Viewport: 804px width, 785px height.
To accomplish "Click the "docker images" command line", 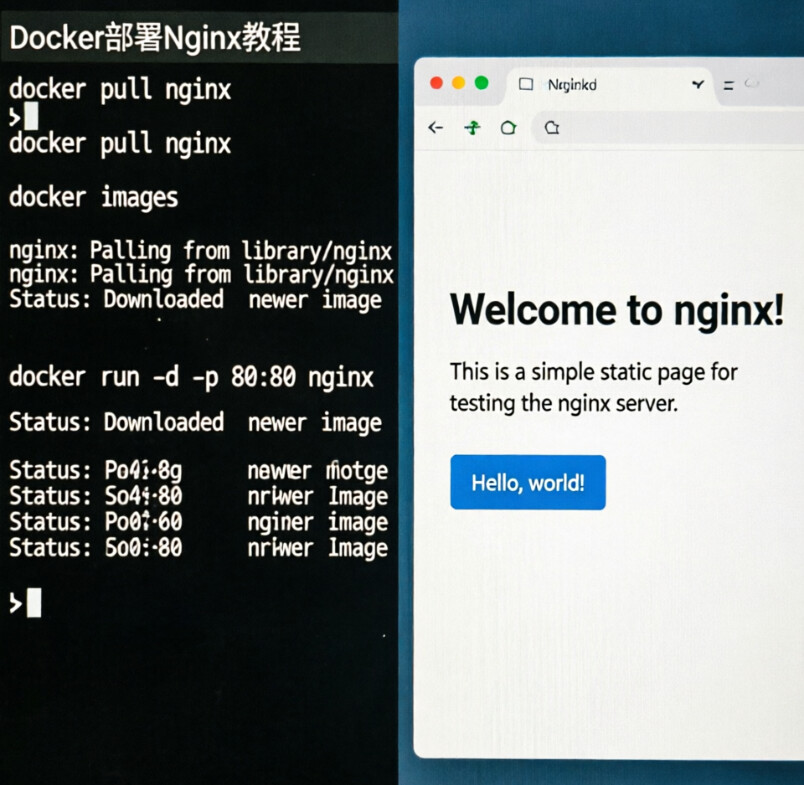I will [x=93, y=198].
